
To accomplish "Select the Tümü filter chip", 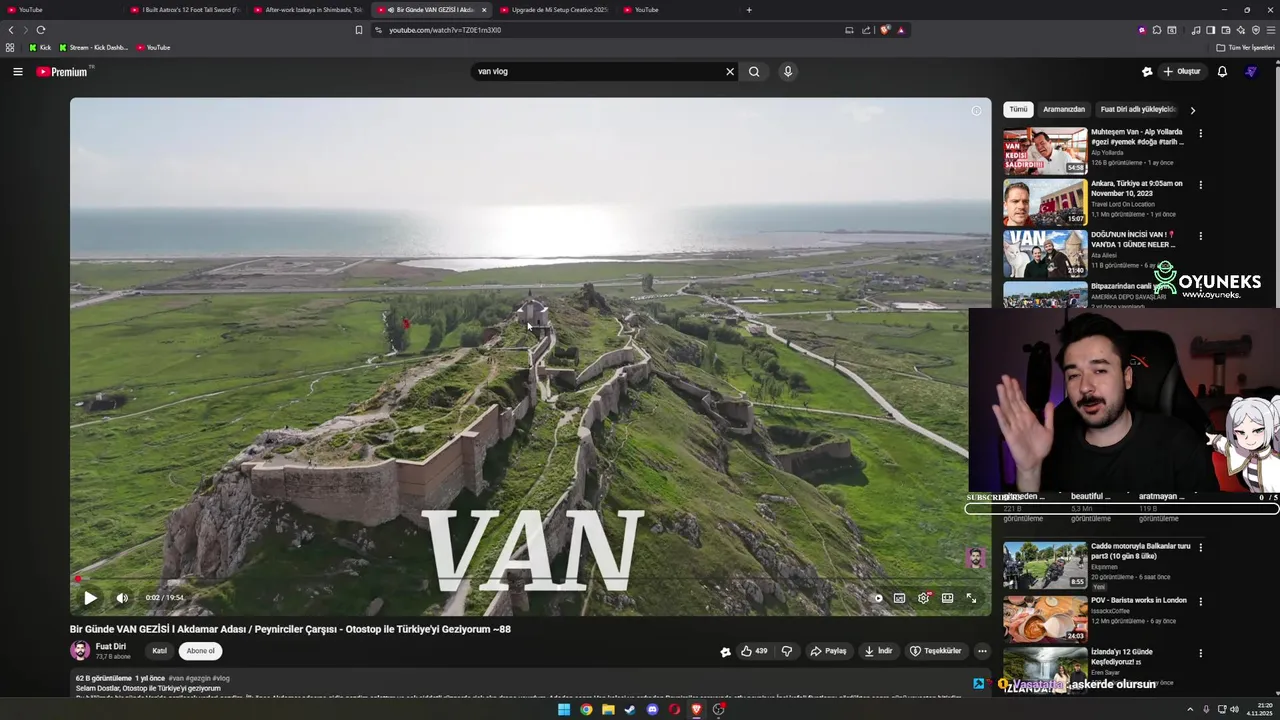I will [1018, 109].
